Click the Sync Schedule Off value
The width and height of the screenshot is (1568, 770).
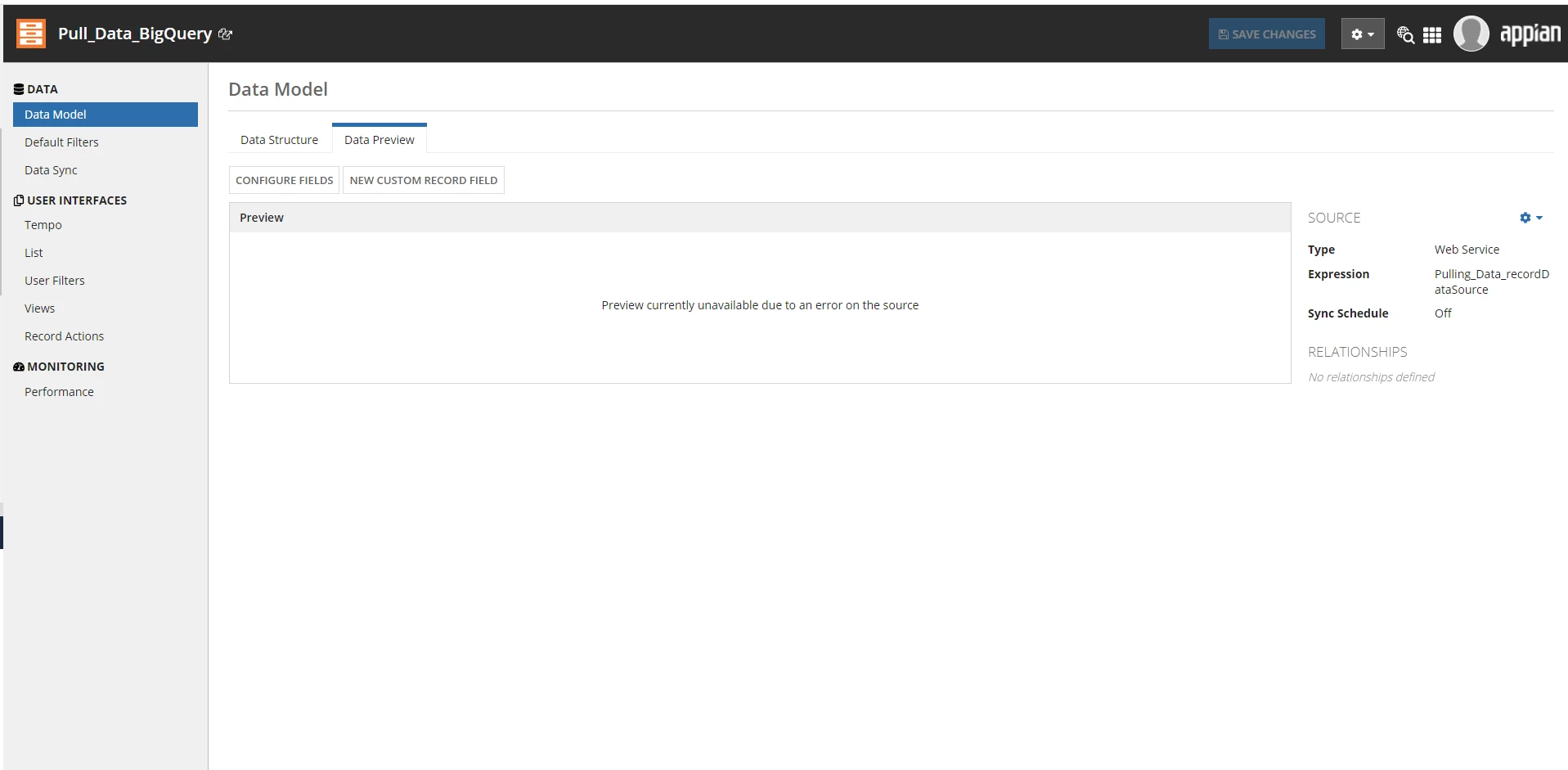coord(1443,313)
